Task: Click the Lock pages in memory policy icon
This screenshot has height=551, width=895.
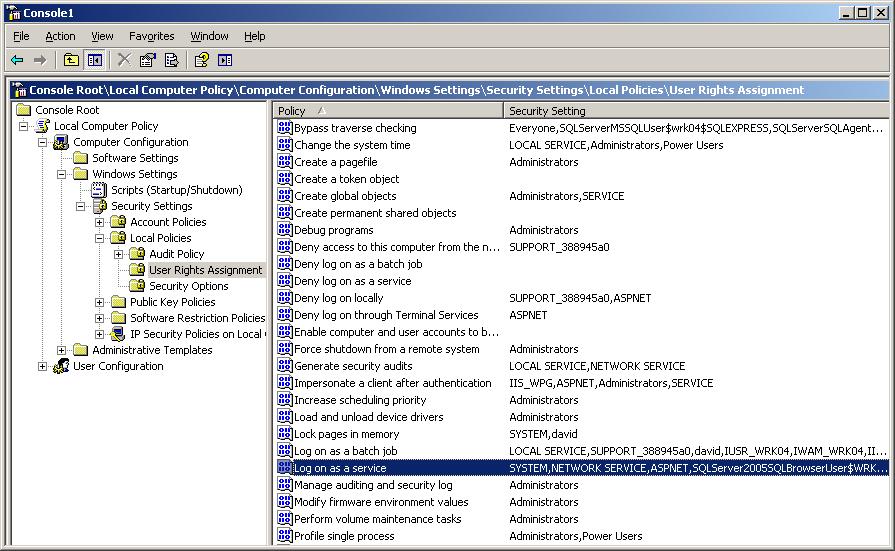Action: pos(284,434)
